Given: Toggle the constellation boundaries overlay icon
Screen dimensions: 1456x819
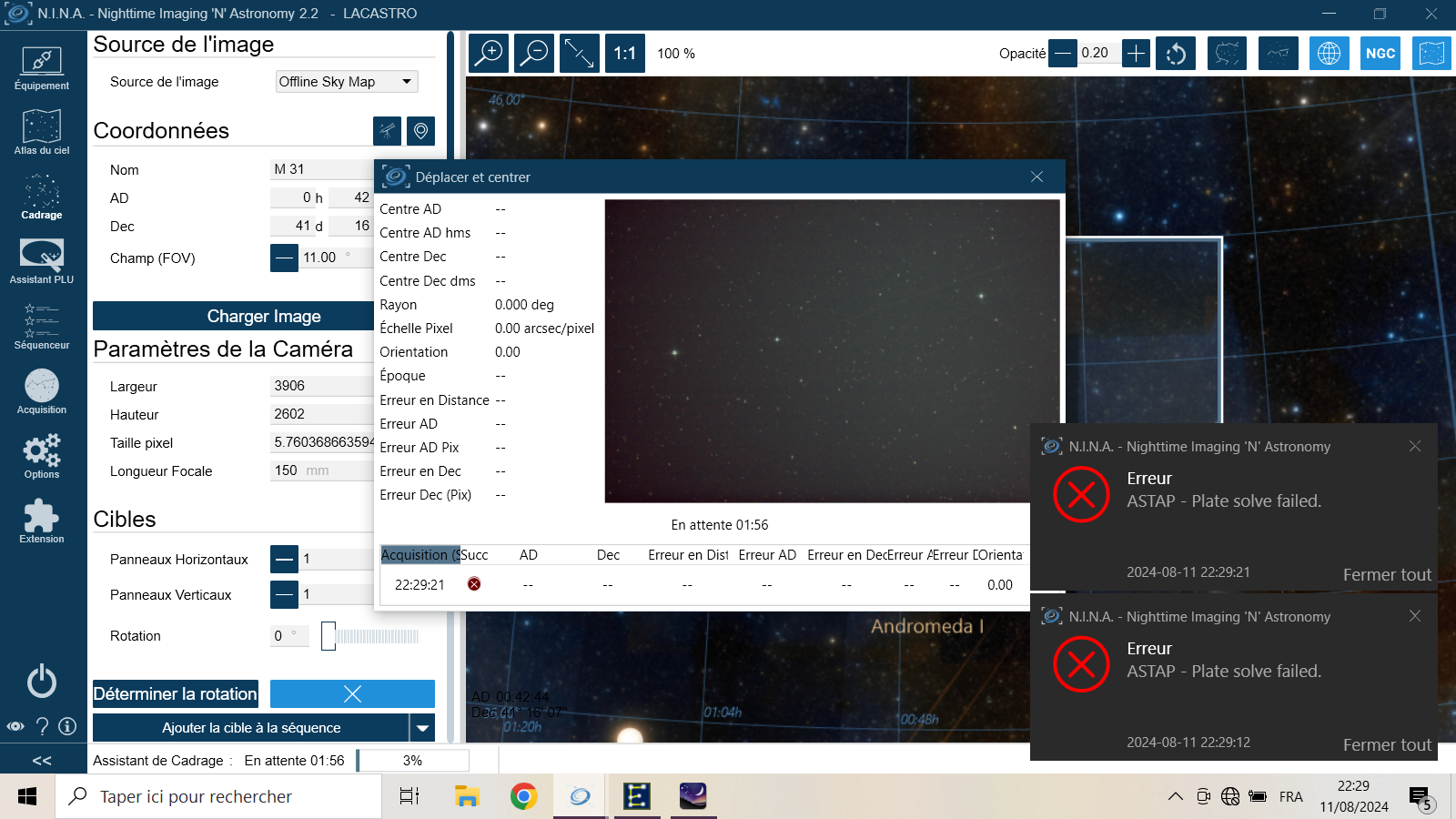Looking at the screenshot, I should tap(1227, 54).
